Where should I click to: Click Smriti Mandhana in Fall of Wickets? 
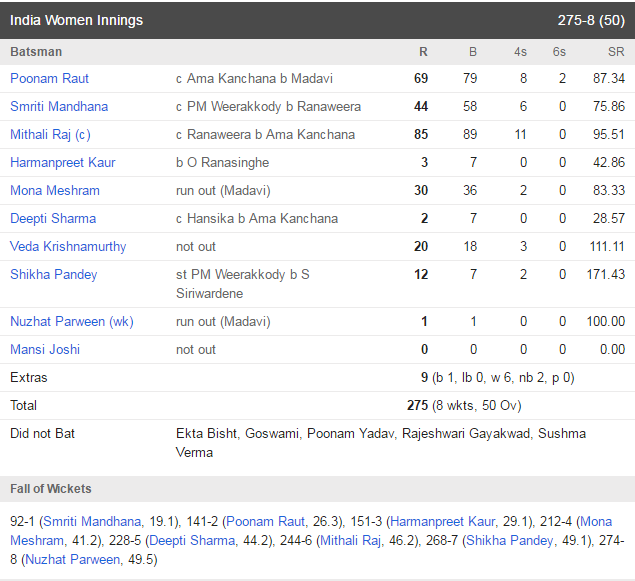click(92, 521)
